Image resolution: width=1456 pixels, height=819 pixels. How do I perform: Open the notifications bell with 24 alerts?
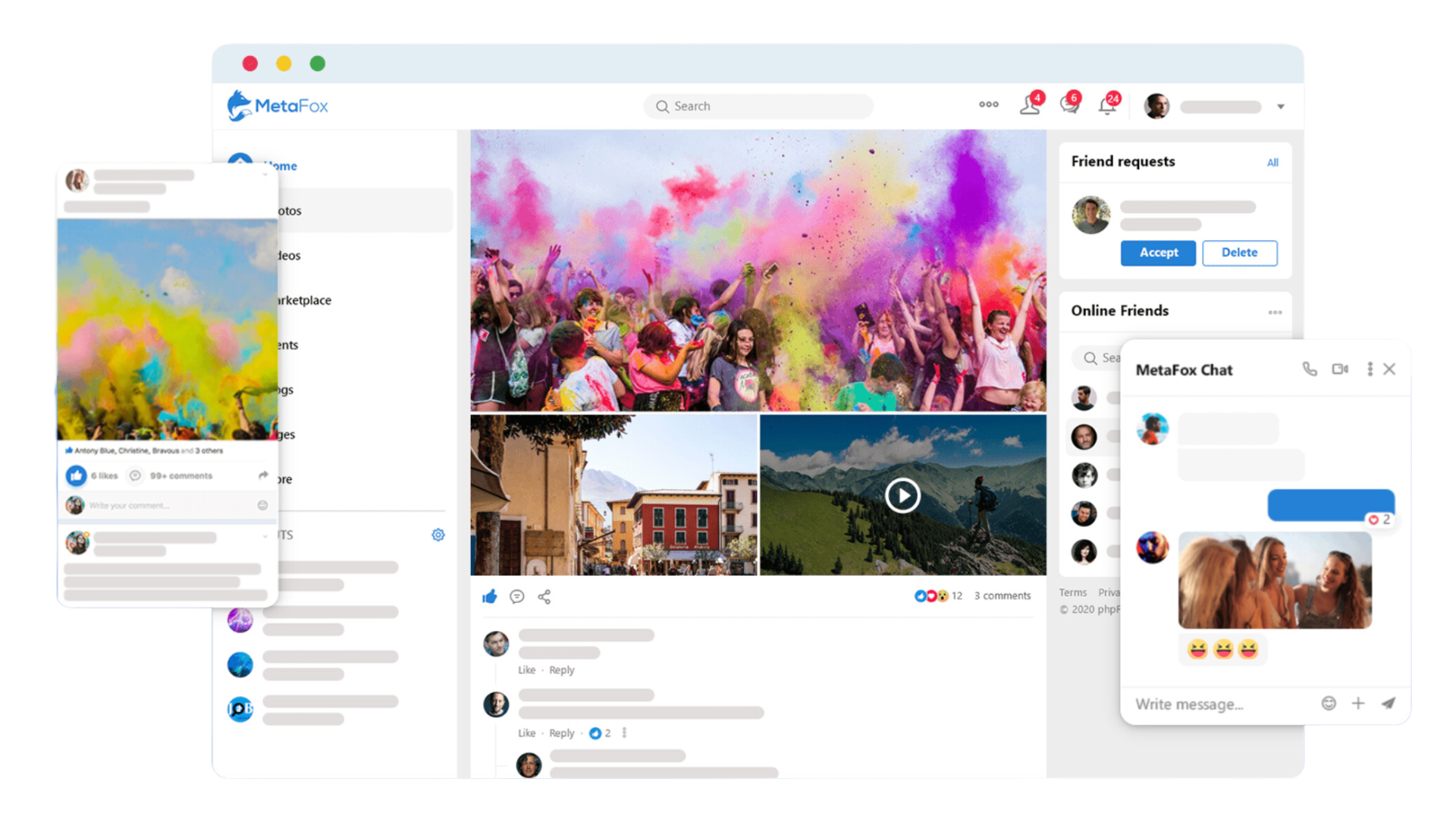click(x=1108, y=106)
